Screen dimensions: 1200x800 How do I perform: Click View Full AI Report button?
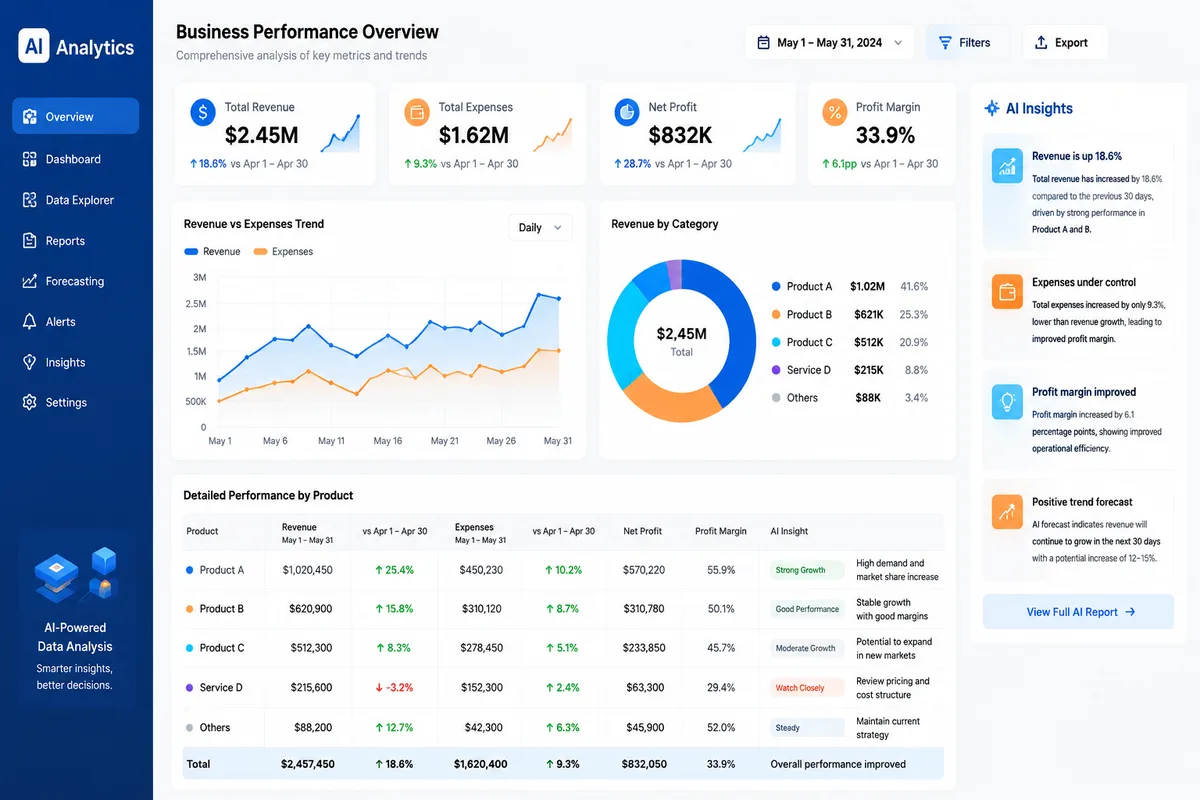click(x=1080, y=612)
